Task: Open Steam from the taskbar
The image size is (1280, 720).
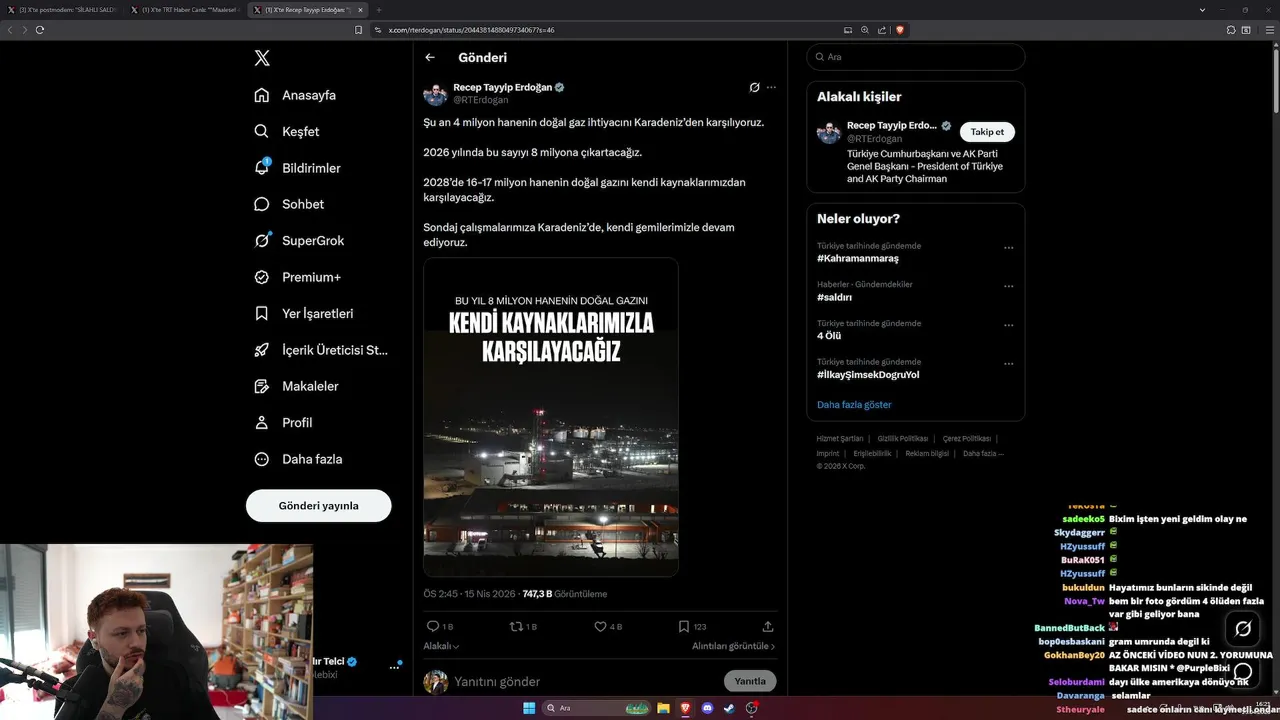Action: (729, 708)
